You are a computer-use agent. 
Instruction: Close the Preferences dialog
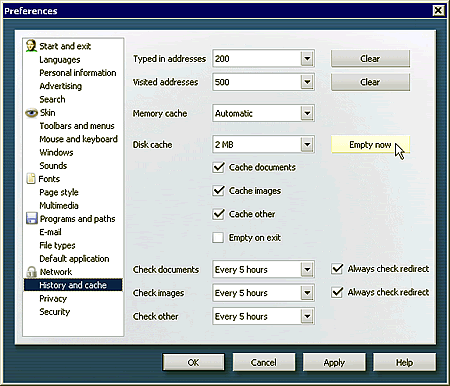click(438, 11)
